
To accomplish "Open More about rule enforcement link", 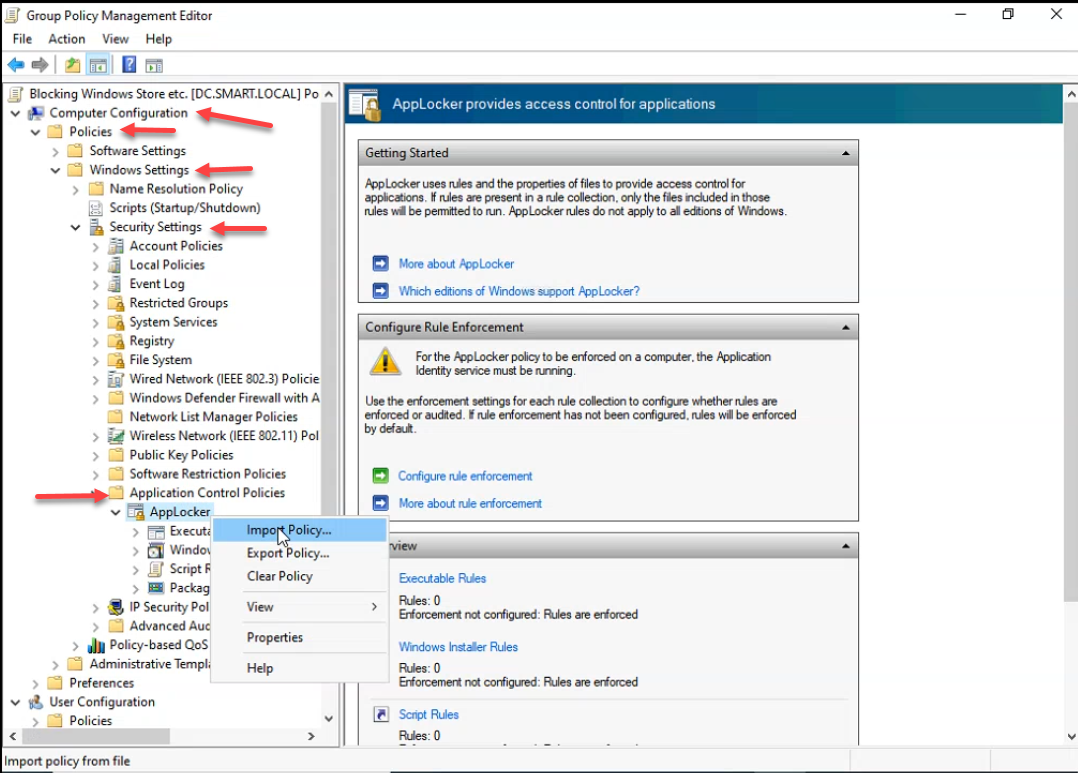I will [x=470, y=503].
